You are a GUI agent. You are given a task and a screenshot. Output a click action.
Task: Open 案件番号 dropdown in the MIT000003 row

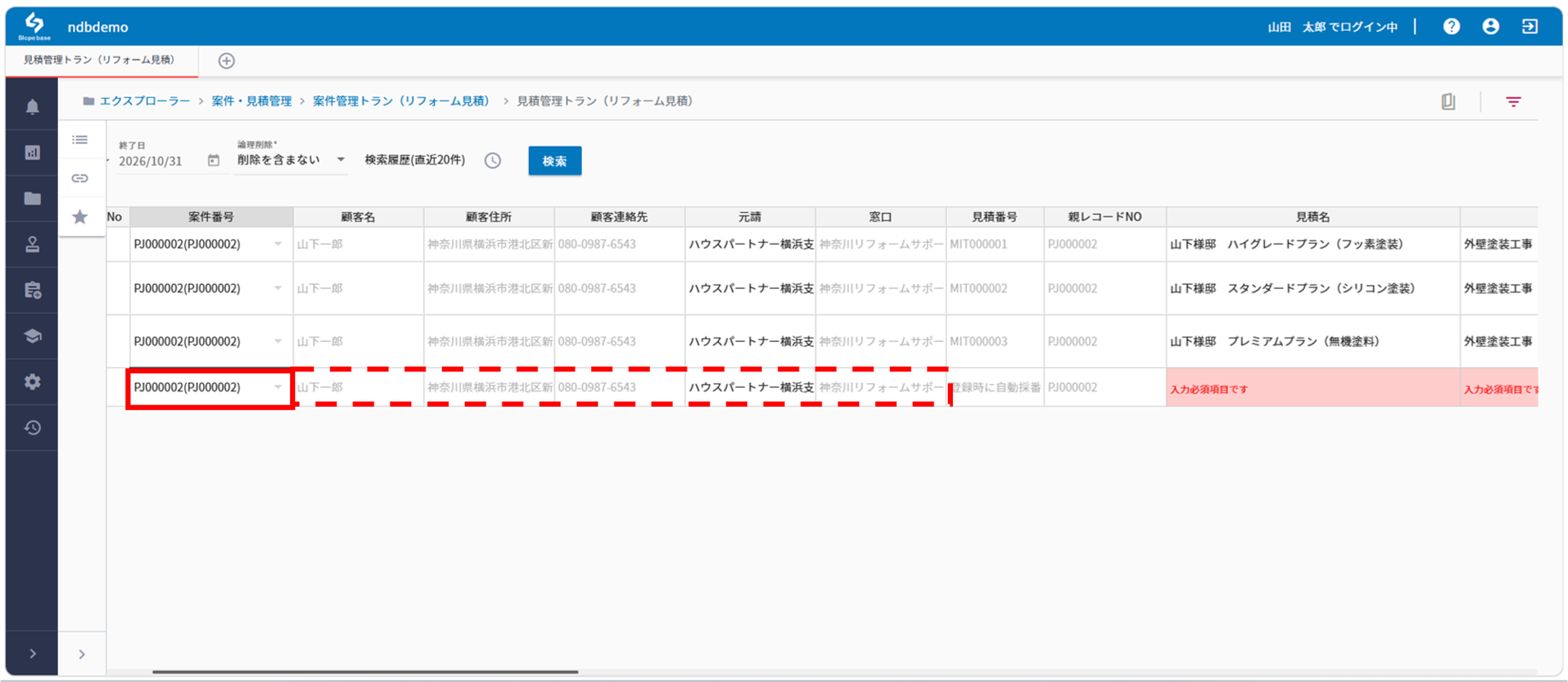click(278, 341)
